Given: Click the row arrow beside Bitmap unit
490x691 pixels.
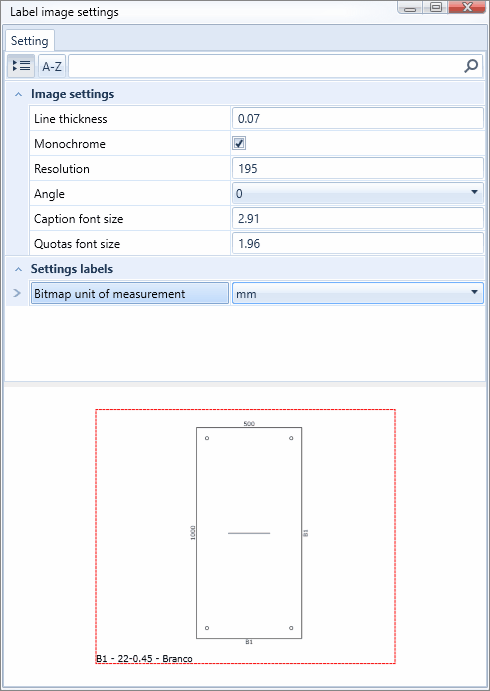Looking at the screenshot, I should point(17,293).
